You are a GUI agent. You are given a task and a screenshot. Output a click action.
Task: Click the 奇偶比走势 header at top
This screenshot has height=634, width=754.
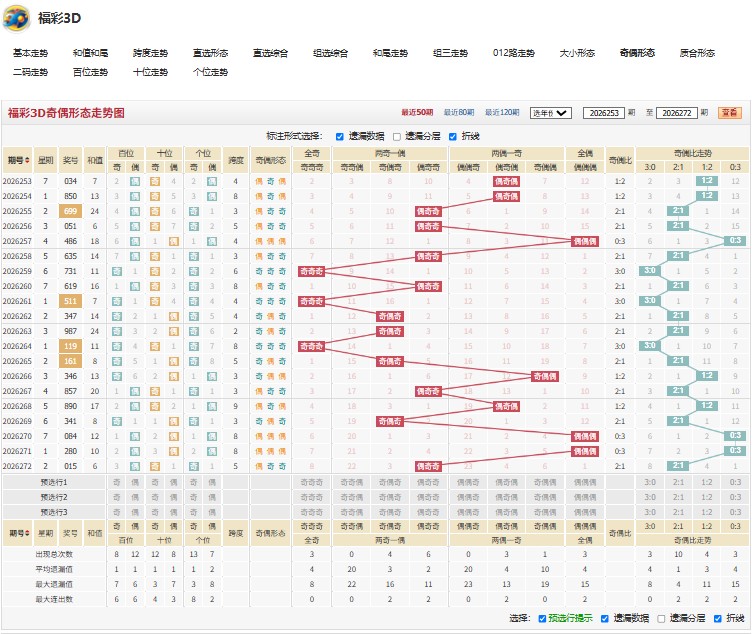(692, 153)
